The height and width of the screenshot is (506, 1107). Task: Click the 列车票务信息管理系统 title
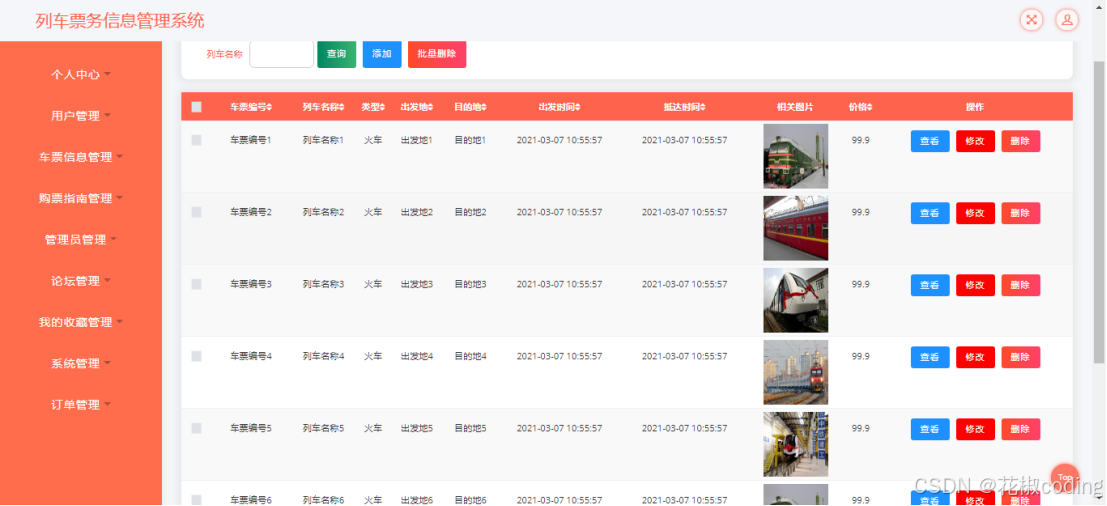[x=120, y=20]
